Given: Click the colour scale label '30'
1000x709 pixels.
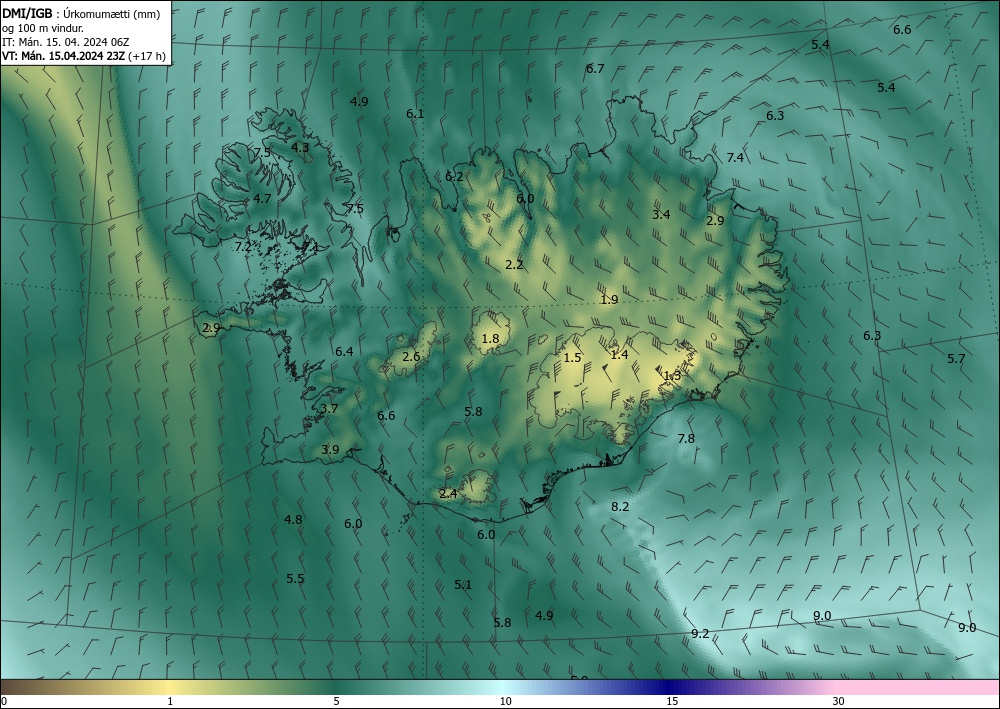Looking at the screenshot, I should (x=839, y=701).
